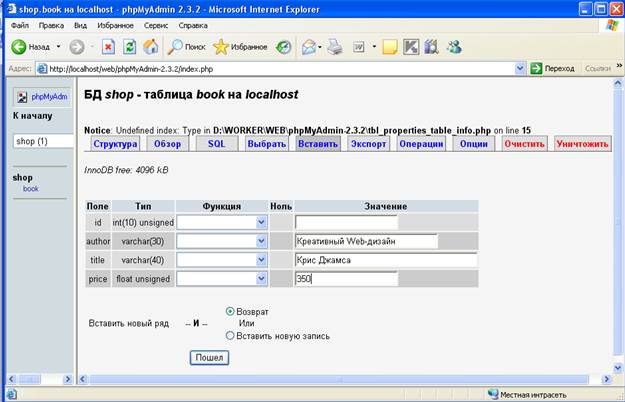Open Search (Поиск) magnifier tool
The image size is (625, 402).
[175, 47]
